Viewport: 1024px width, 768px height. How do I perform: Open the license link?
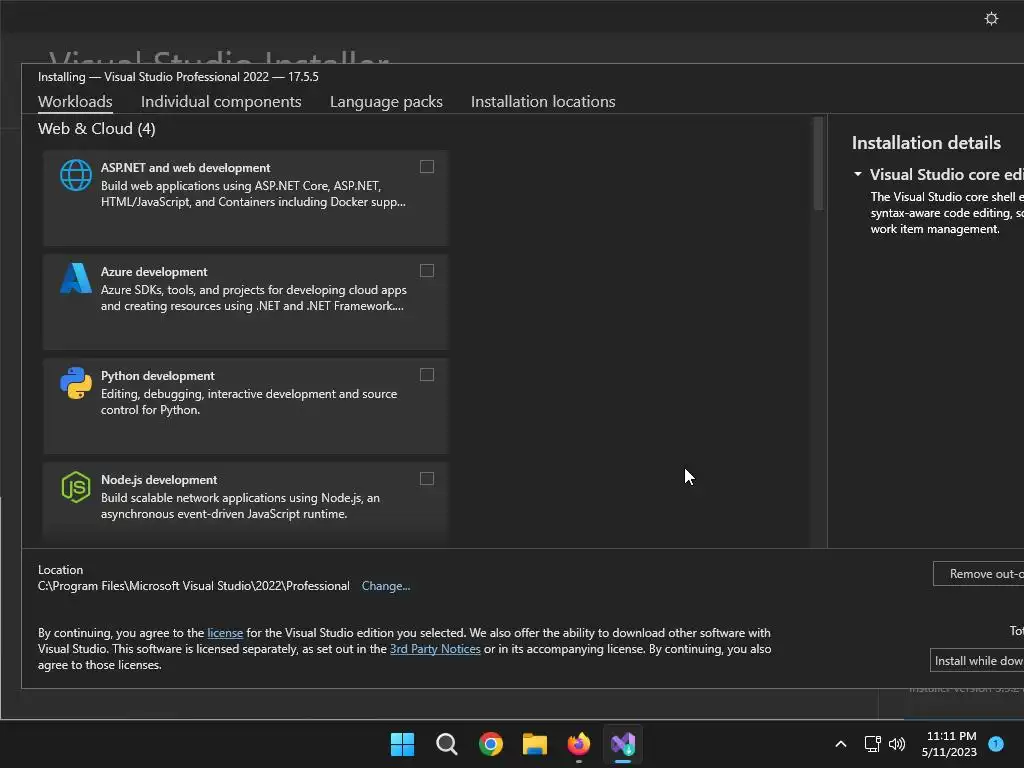coord(225,633)
